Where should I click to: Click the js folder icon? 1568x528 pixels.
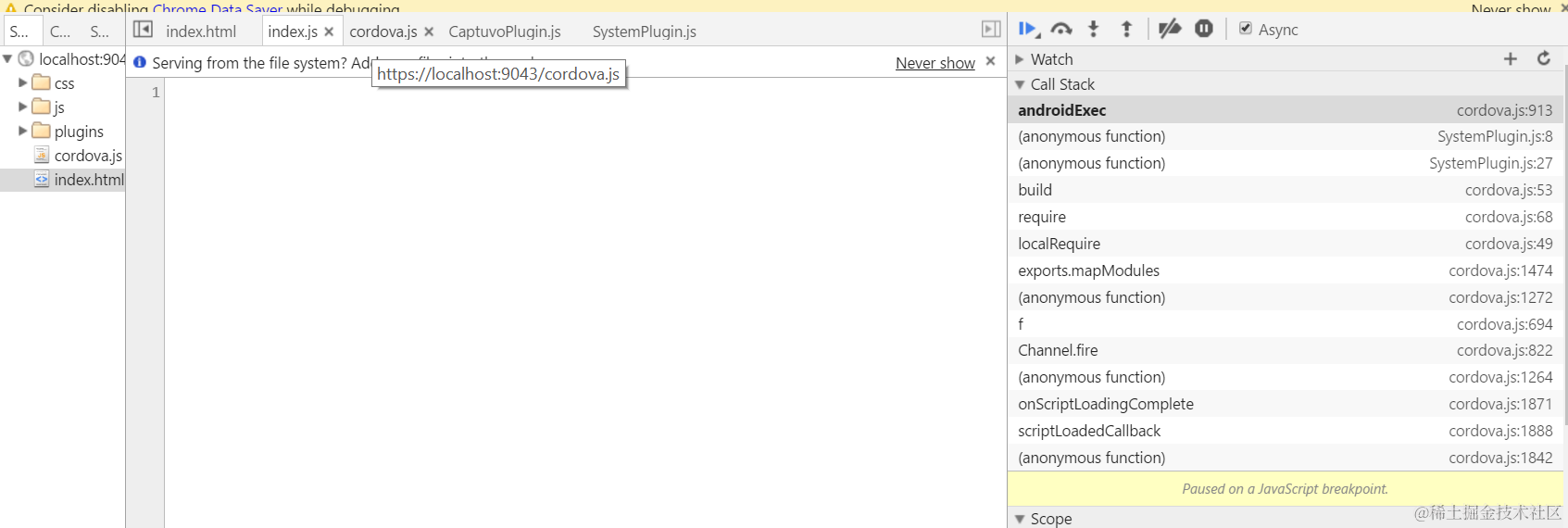pyautogui.click(x=41, y=107)
